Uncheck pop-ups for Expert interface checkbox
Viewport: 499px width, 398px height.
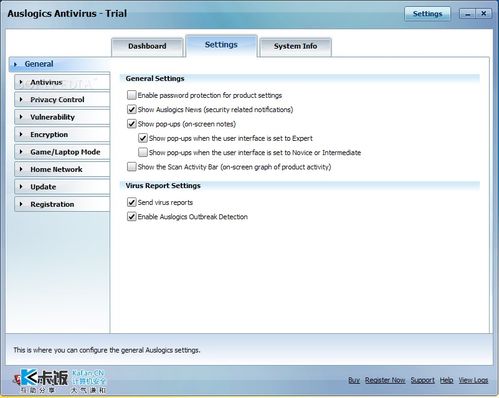(143, 138)
